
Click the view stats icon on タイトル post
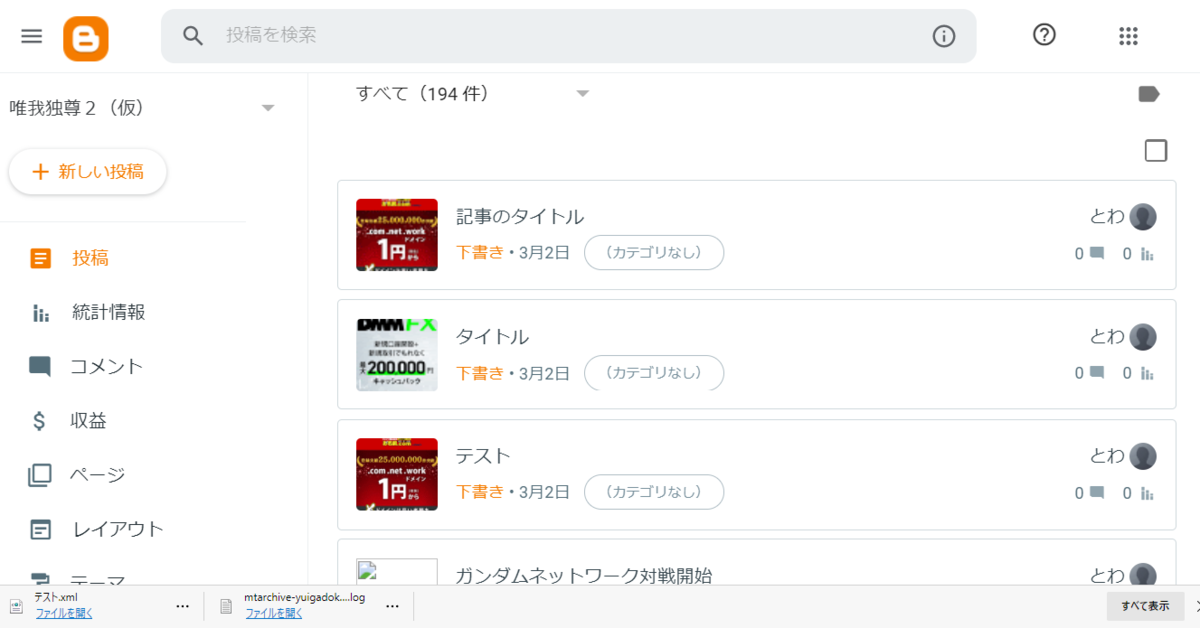tap(1147, 374)
